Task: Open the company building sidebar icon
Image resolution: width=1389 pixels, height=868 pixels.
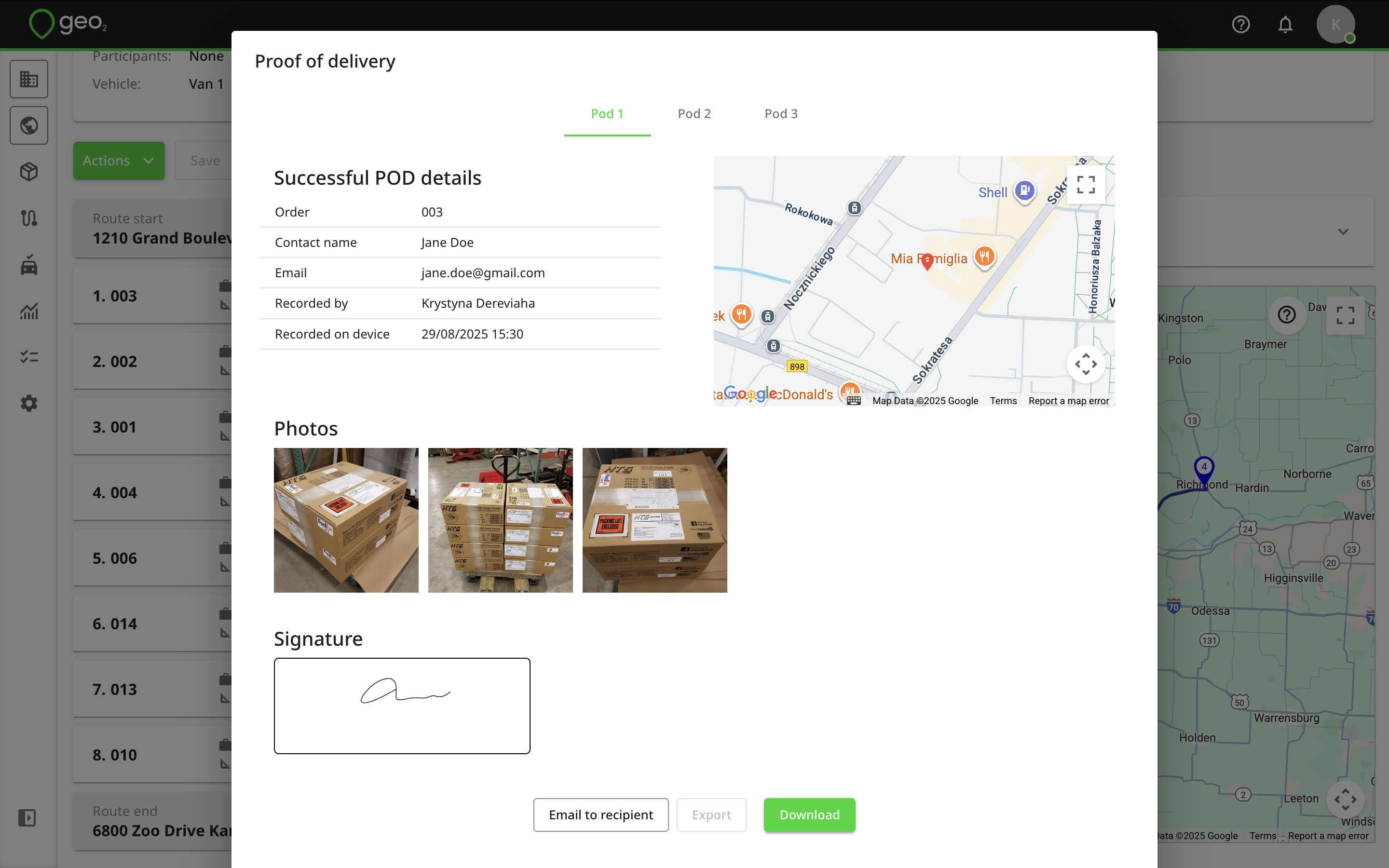Action: 29,79
